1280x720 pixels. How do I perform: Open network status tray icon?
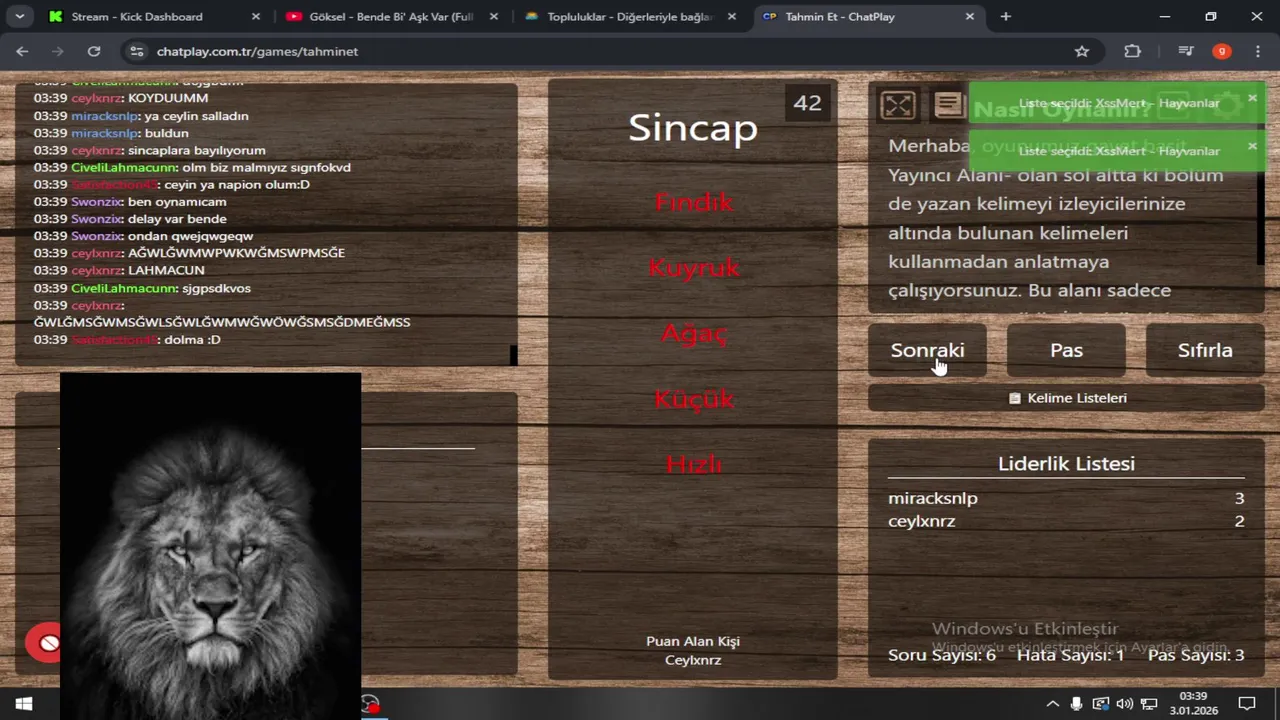pos(1150,704)
